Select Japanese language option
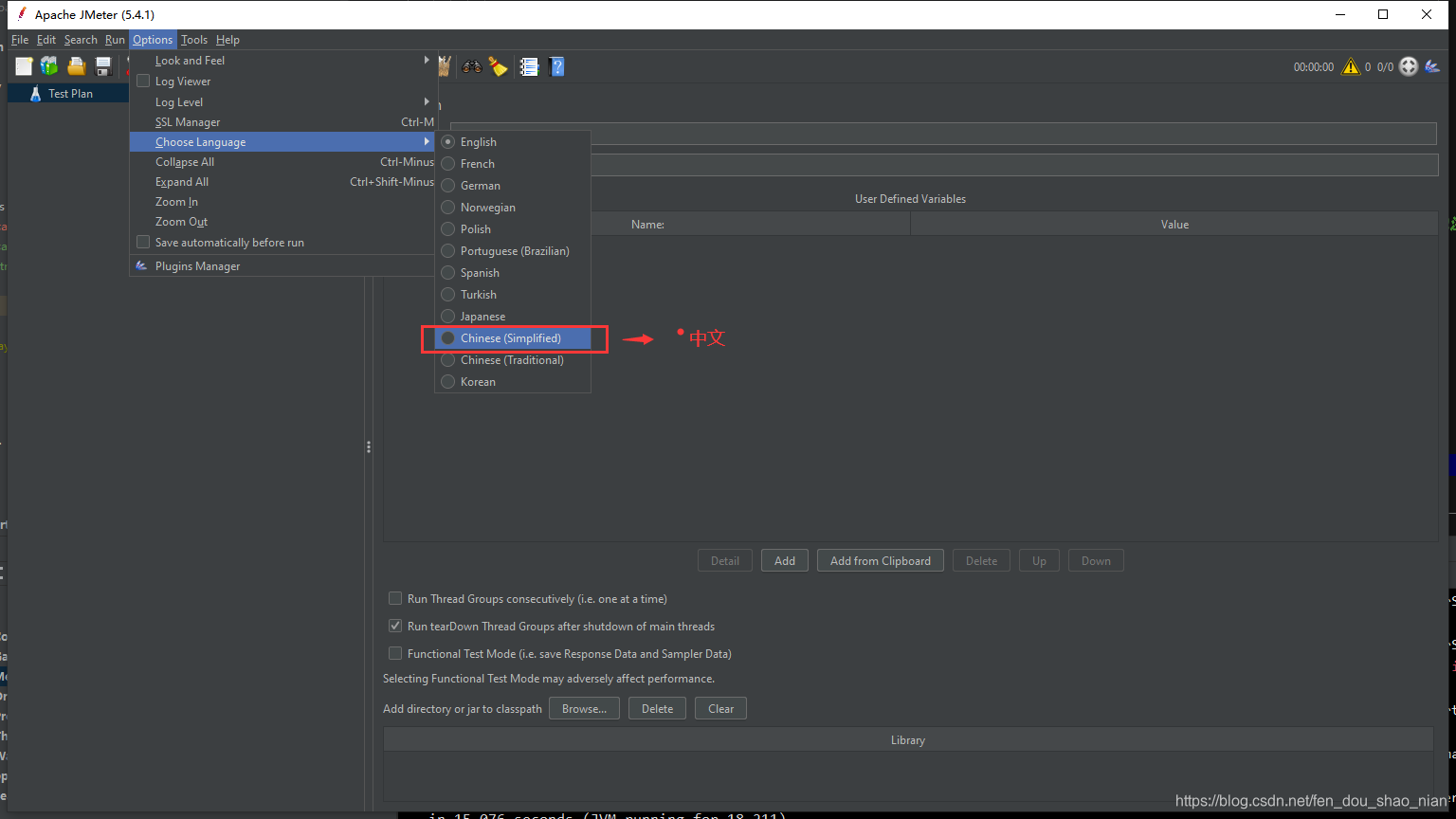The width and height of the screenshot is (1456, 819). point(513,317)
